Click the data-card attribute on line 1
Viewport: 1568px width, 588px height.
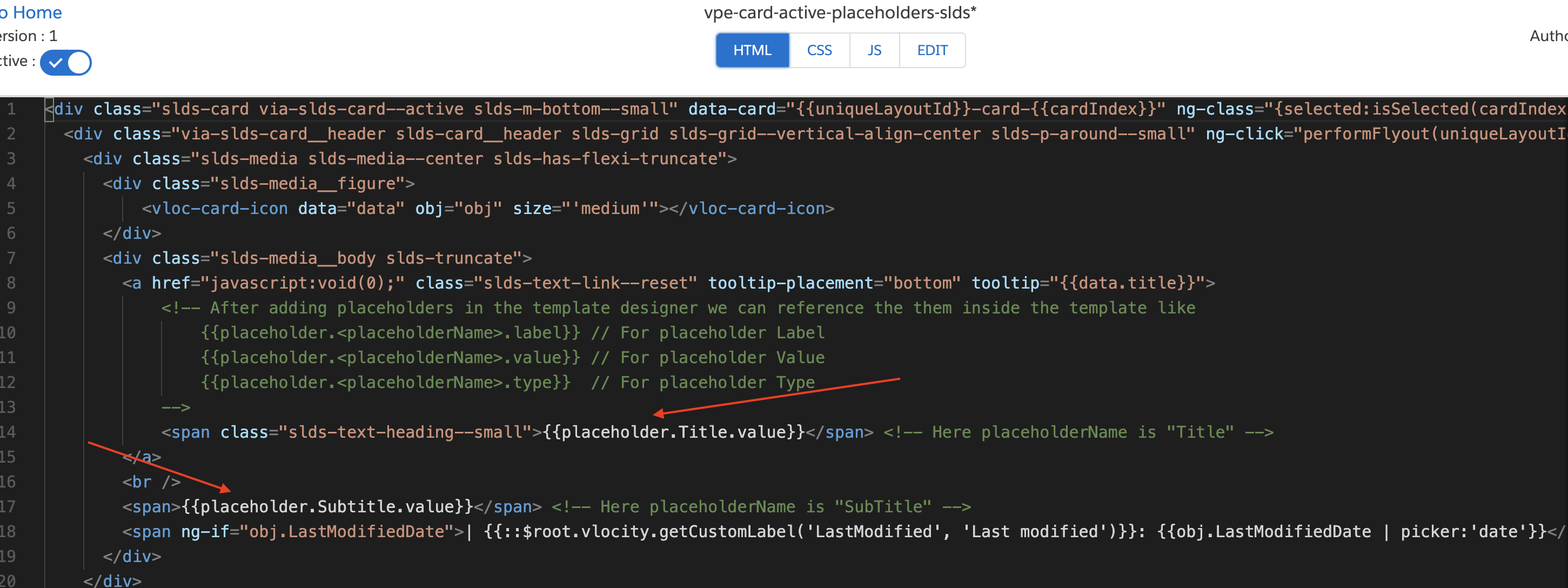(x=732, y=110)
